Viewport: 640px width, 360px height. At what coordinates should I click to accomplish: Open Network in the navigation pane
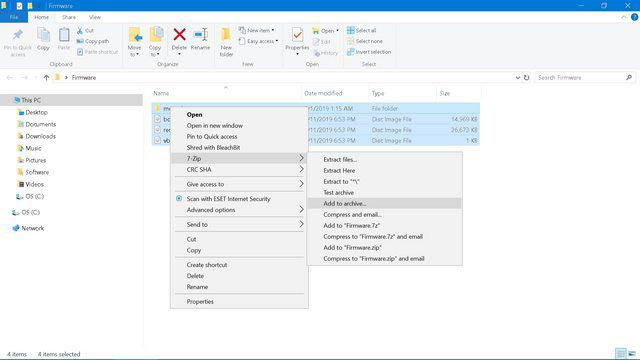tap(32, 228)
